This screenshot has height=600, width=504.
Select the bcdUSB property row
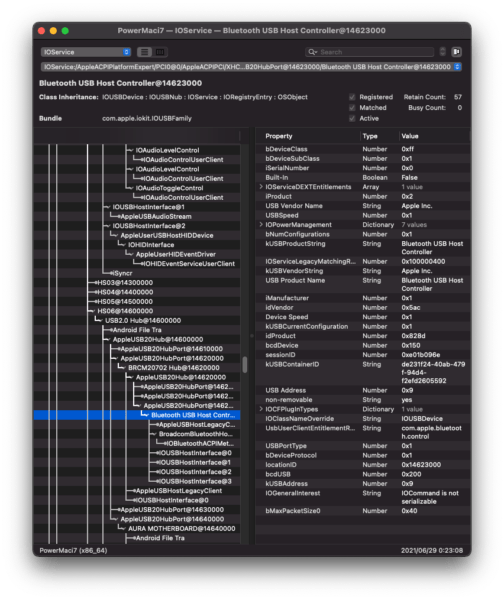click(363, 474)
